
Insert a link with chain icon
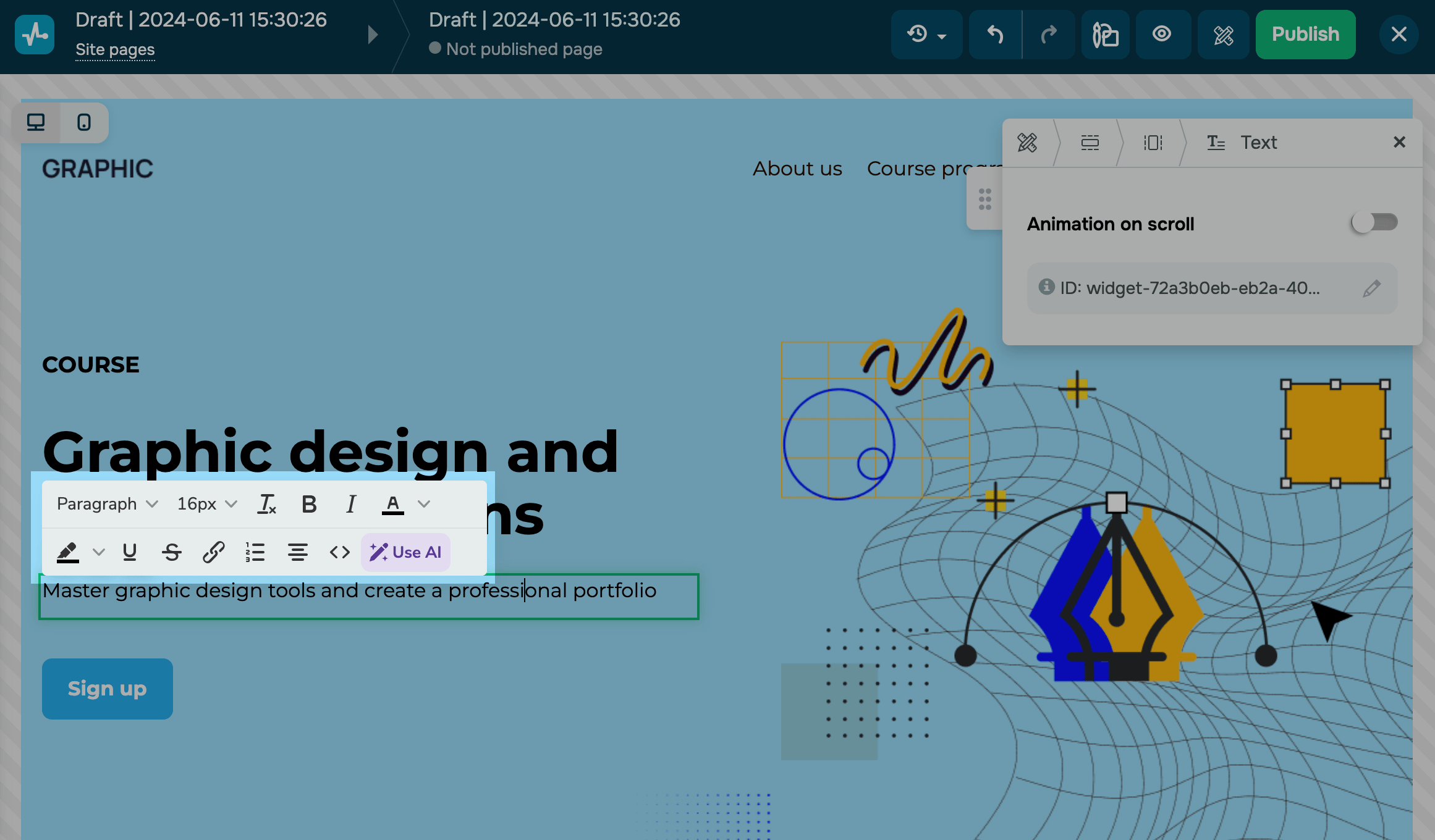click(x=213, y=552)
